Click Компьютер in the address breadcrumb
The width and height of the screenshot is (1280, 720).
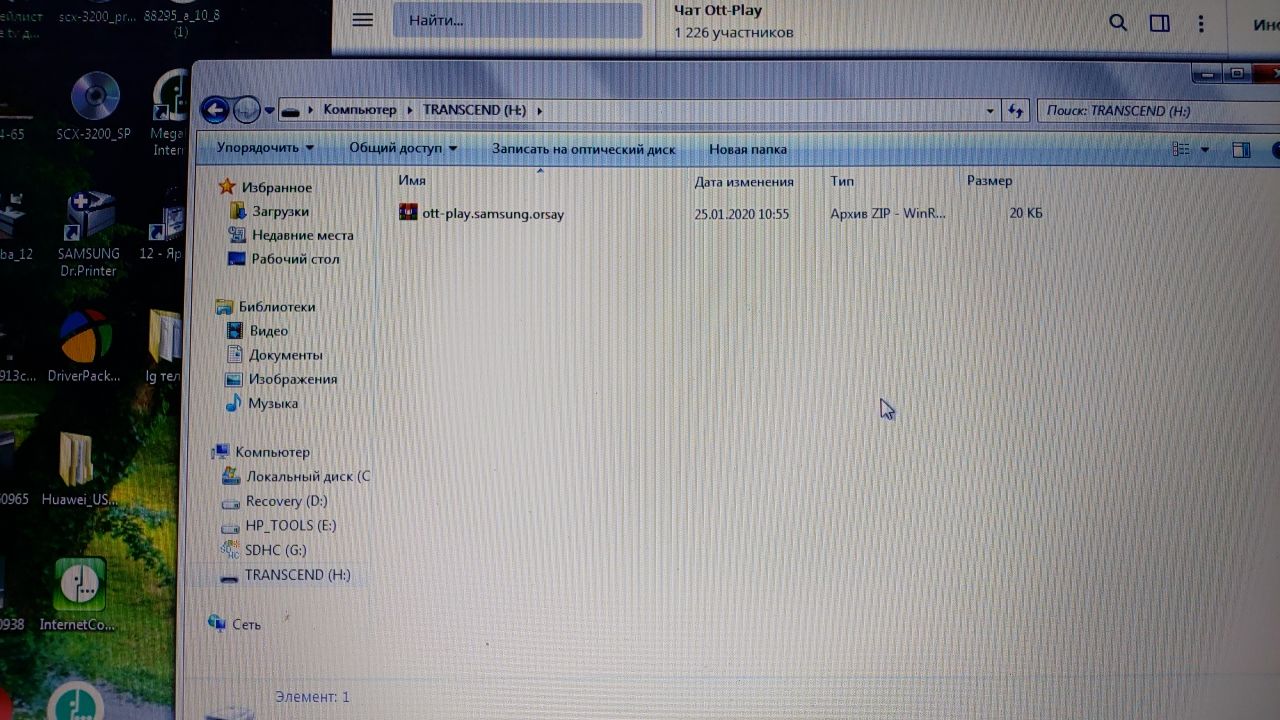coord(360,110)
